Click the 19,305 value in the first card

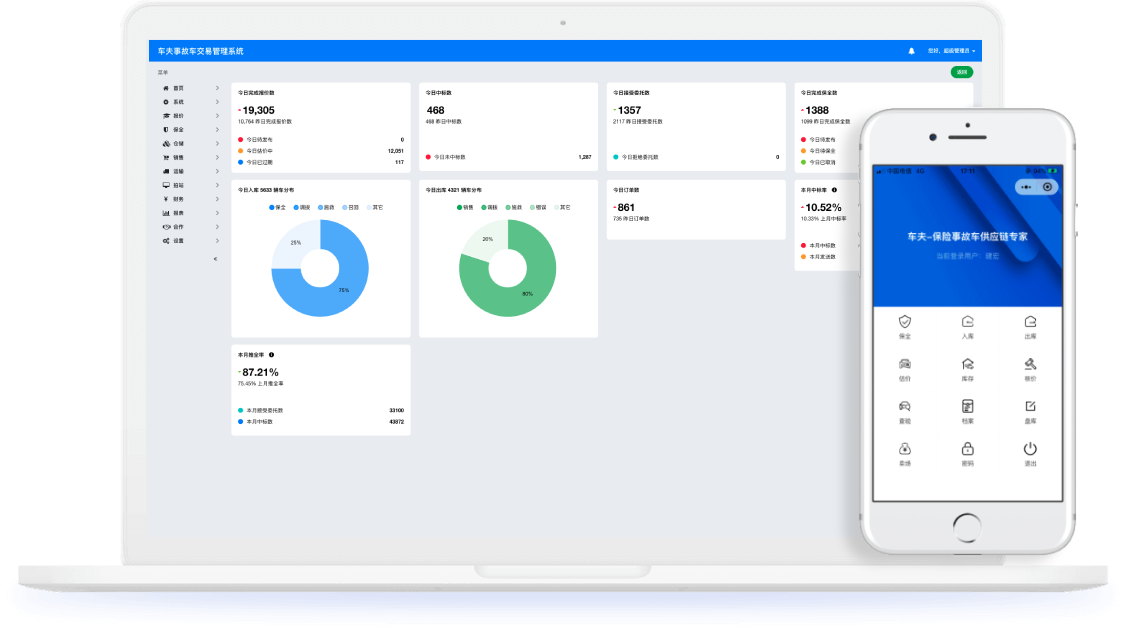[x=259, y=111]
